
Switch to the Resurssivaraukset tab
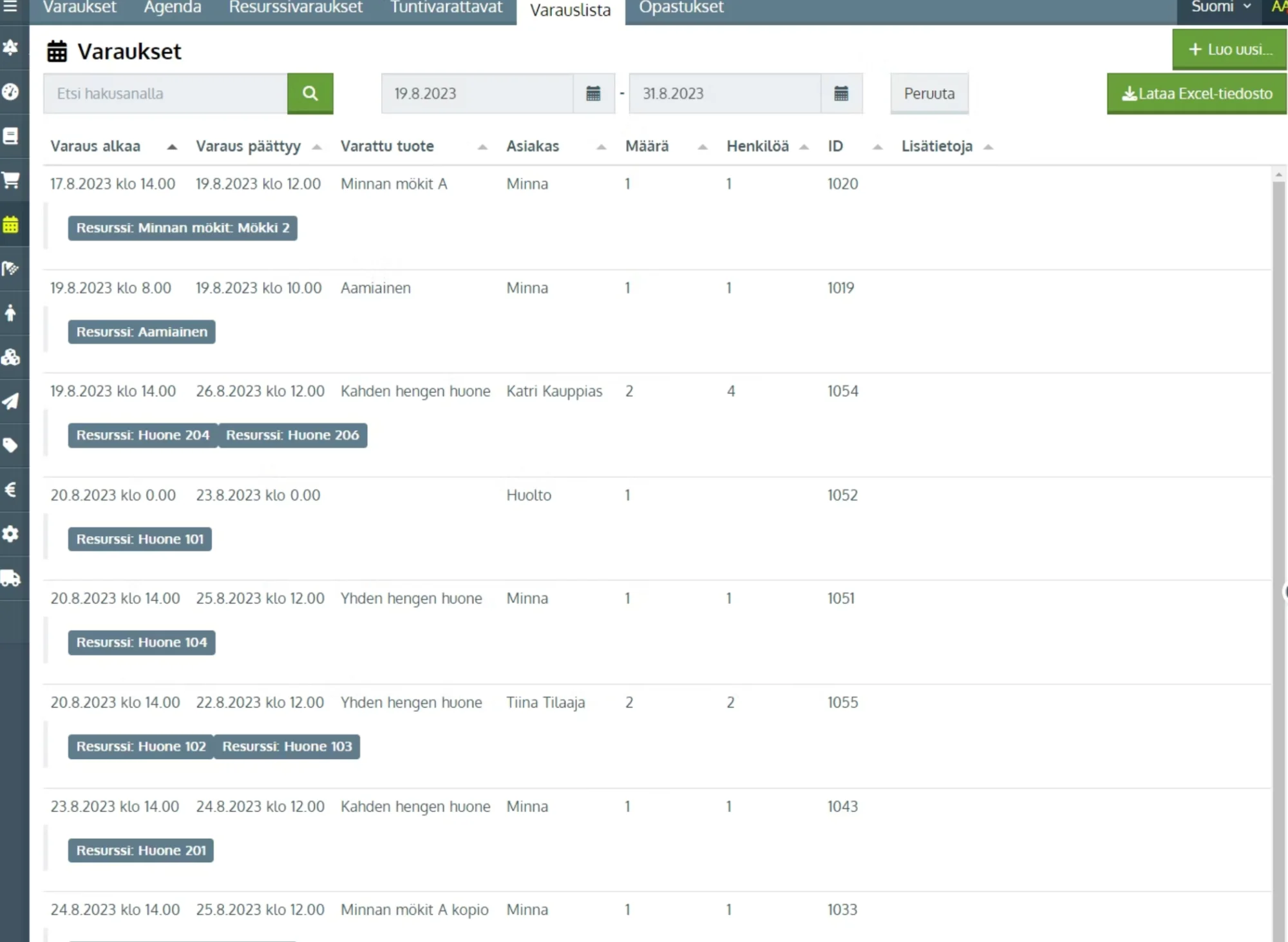(296, 7)
